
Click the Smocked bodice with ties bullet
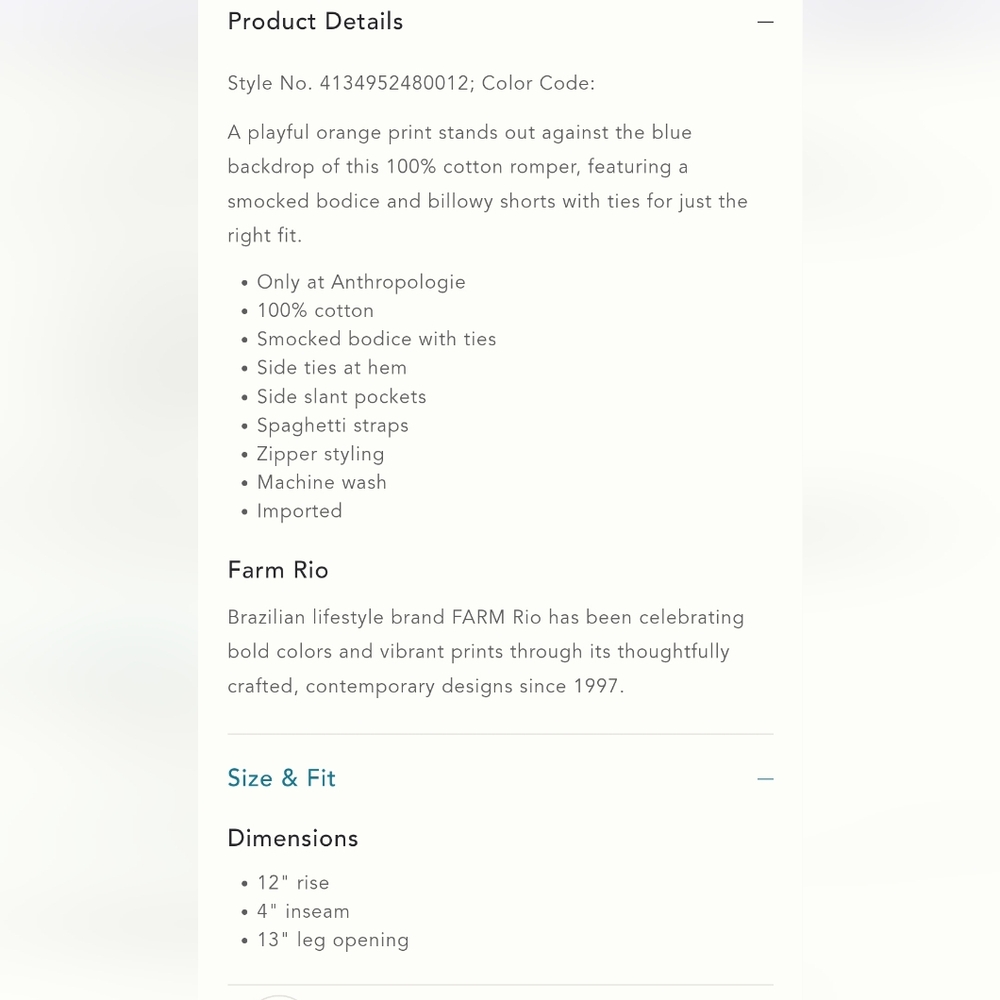click(376, 339)
